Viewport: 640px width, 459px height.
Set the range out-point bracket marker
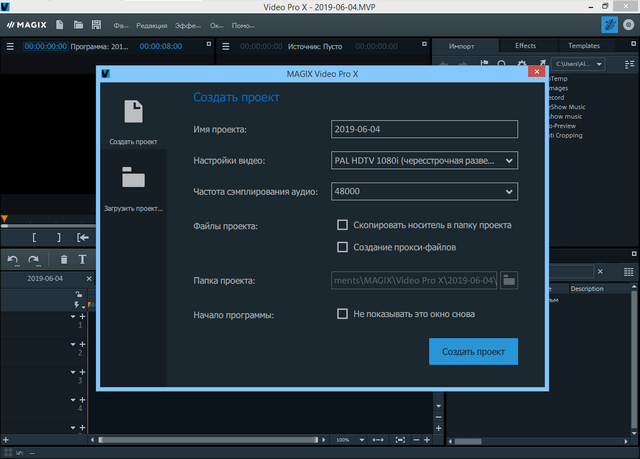click(x=58, y=237)
